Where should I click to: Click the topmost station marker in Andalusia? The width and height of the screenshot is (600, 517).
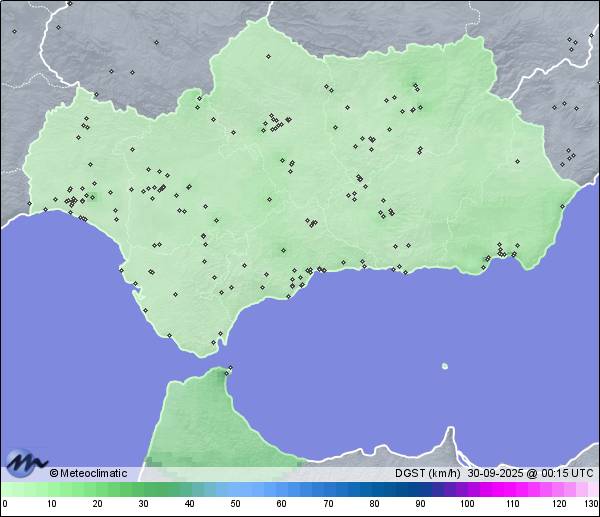pos(268,56)
